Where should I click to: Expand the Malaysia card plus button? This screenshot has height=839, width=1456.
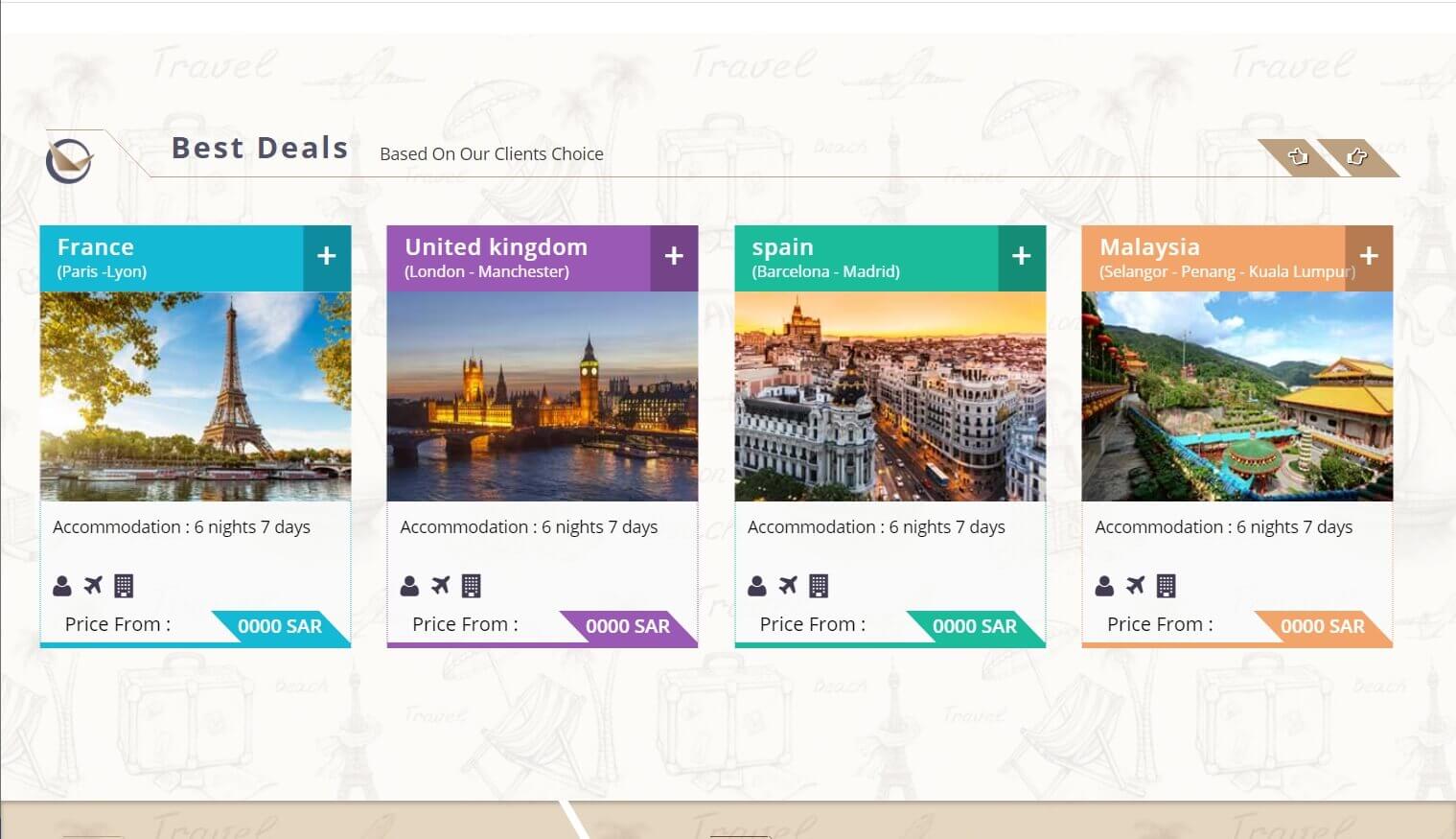tap(1369, 257)
